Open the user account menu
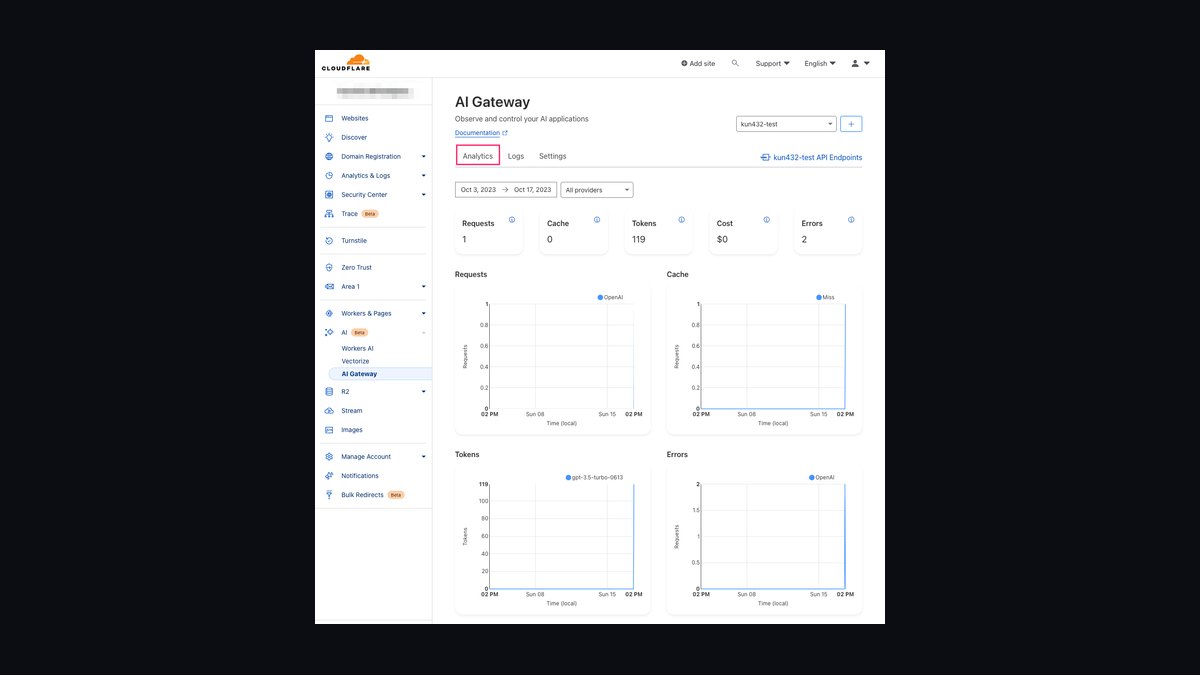 [x=860, y=63]
